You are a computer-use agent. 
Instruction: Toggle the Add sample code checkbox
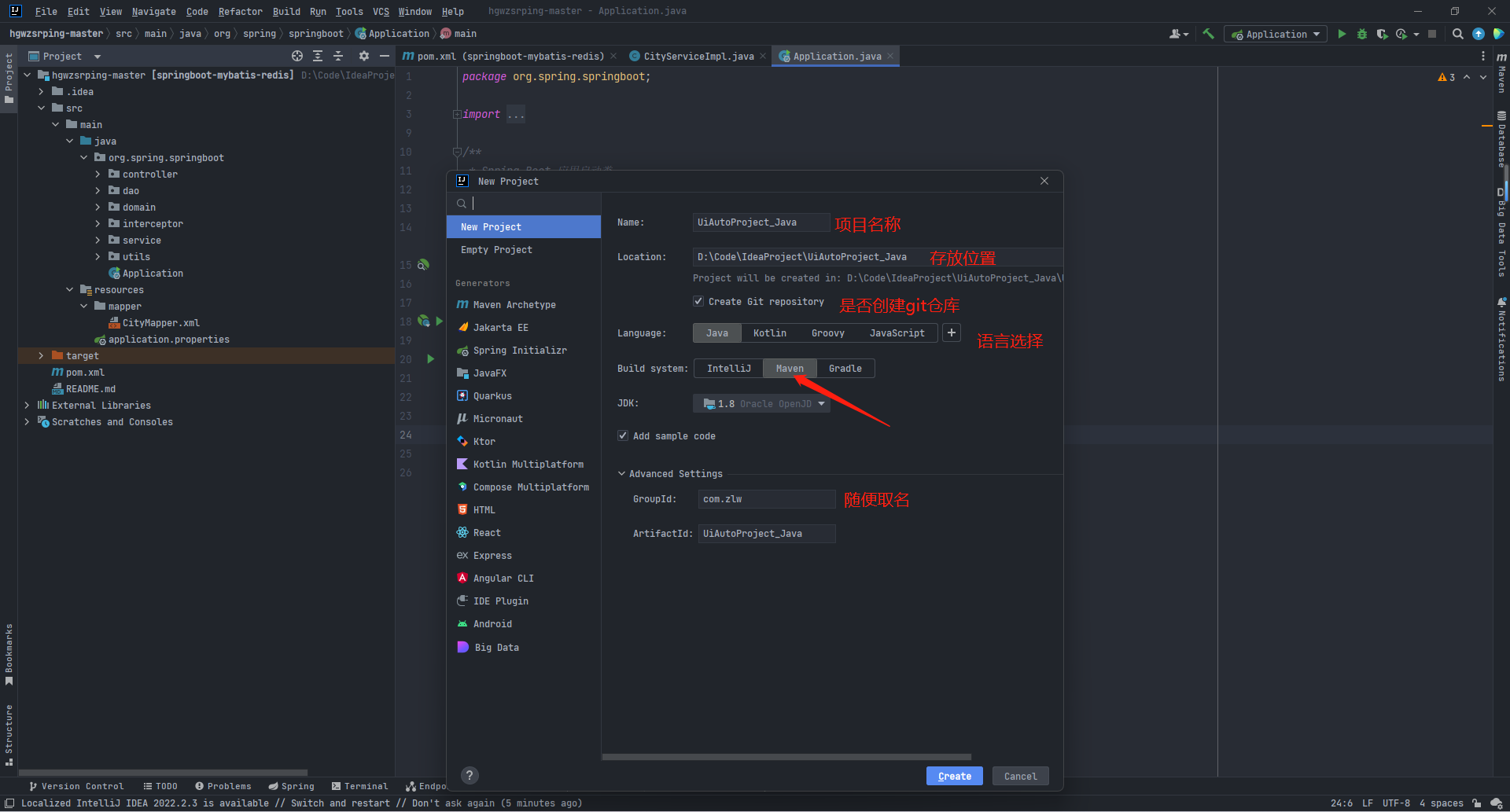(x=623, y=435)
